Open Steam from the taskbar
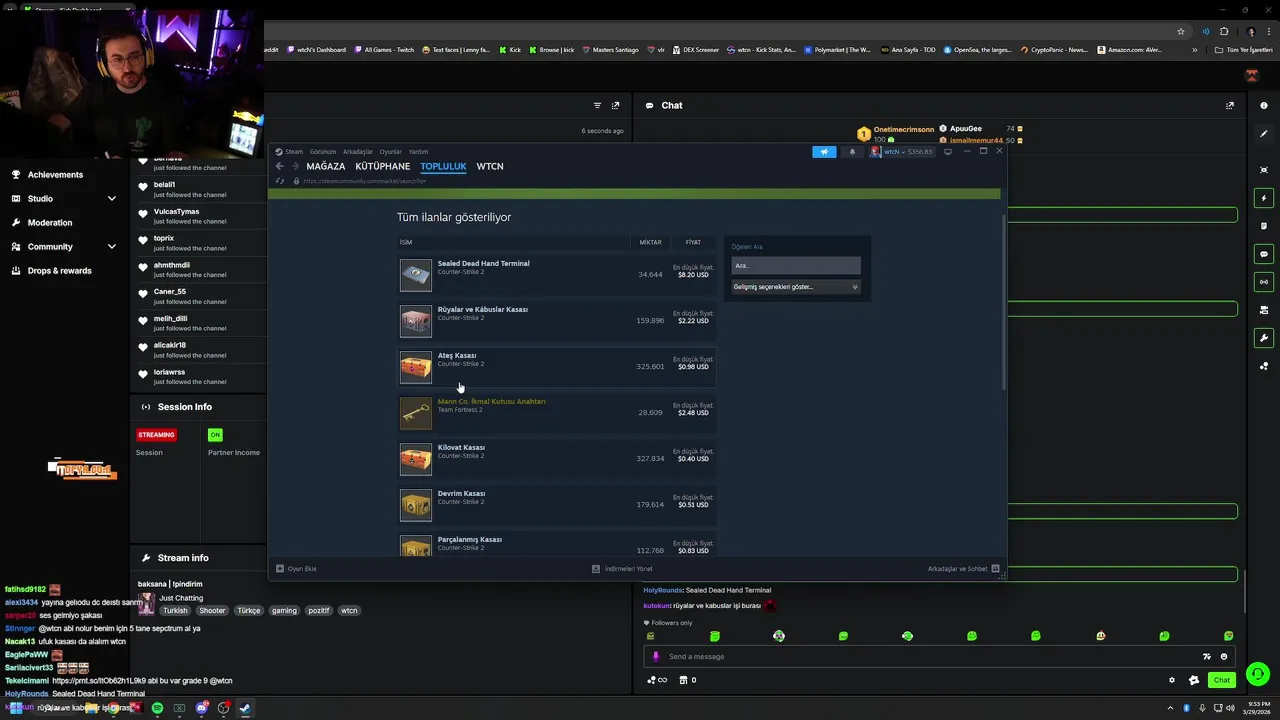 coord(245,708)
